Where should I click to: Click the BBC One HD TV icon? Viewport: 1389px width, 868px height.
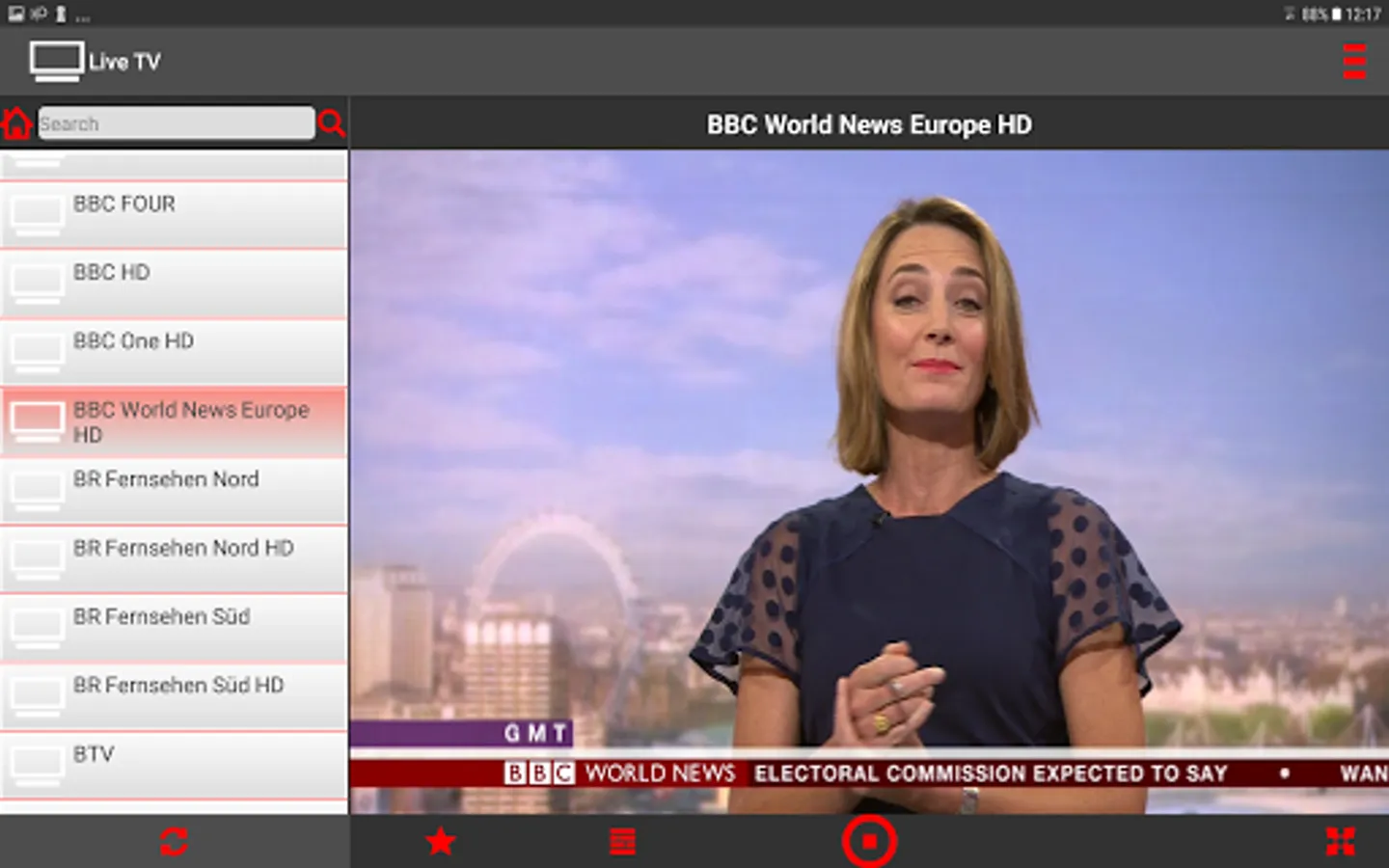point(38,353)
